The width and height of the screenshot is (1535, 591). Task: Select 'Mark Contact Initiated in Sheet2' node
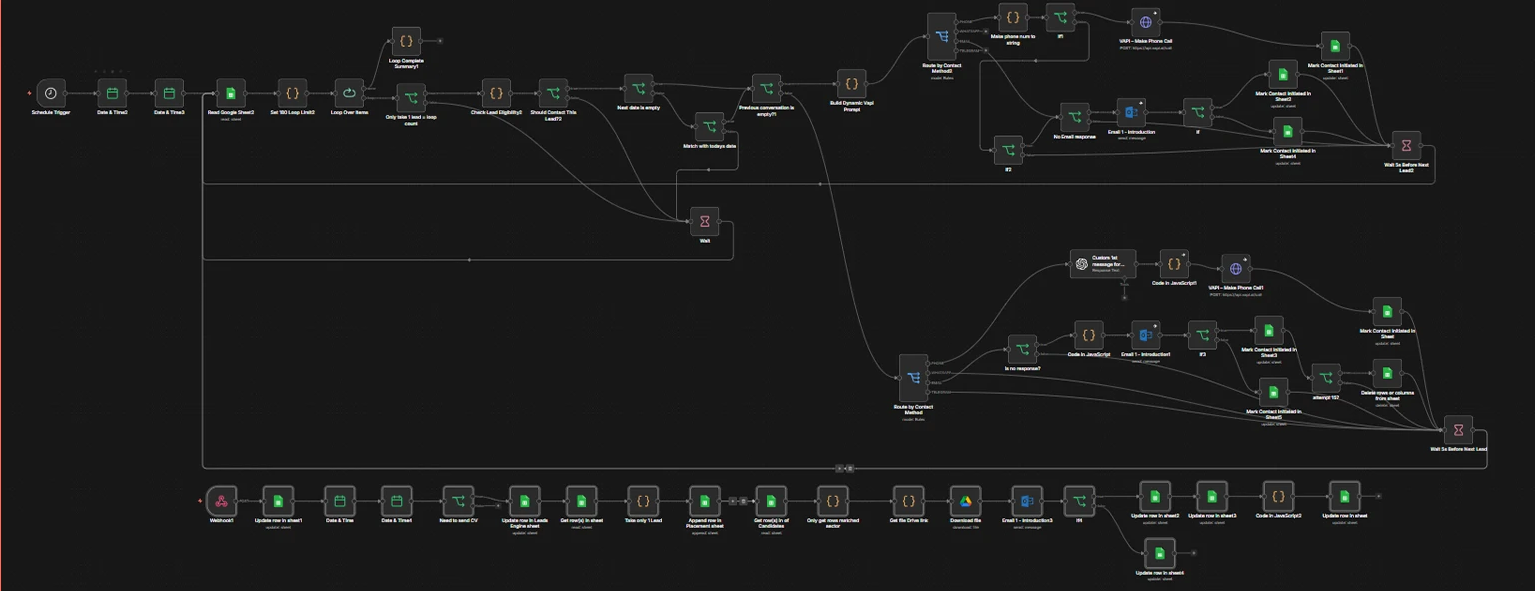pos(1283,74)
